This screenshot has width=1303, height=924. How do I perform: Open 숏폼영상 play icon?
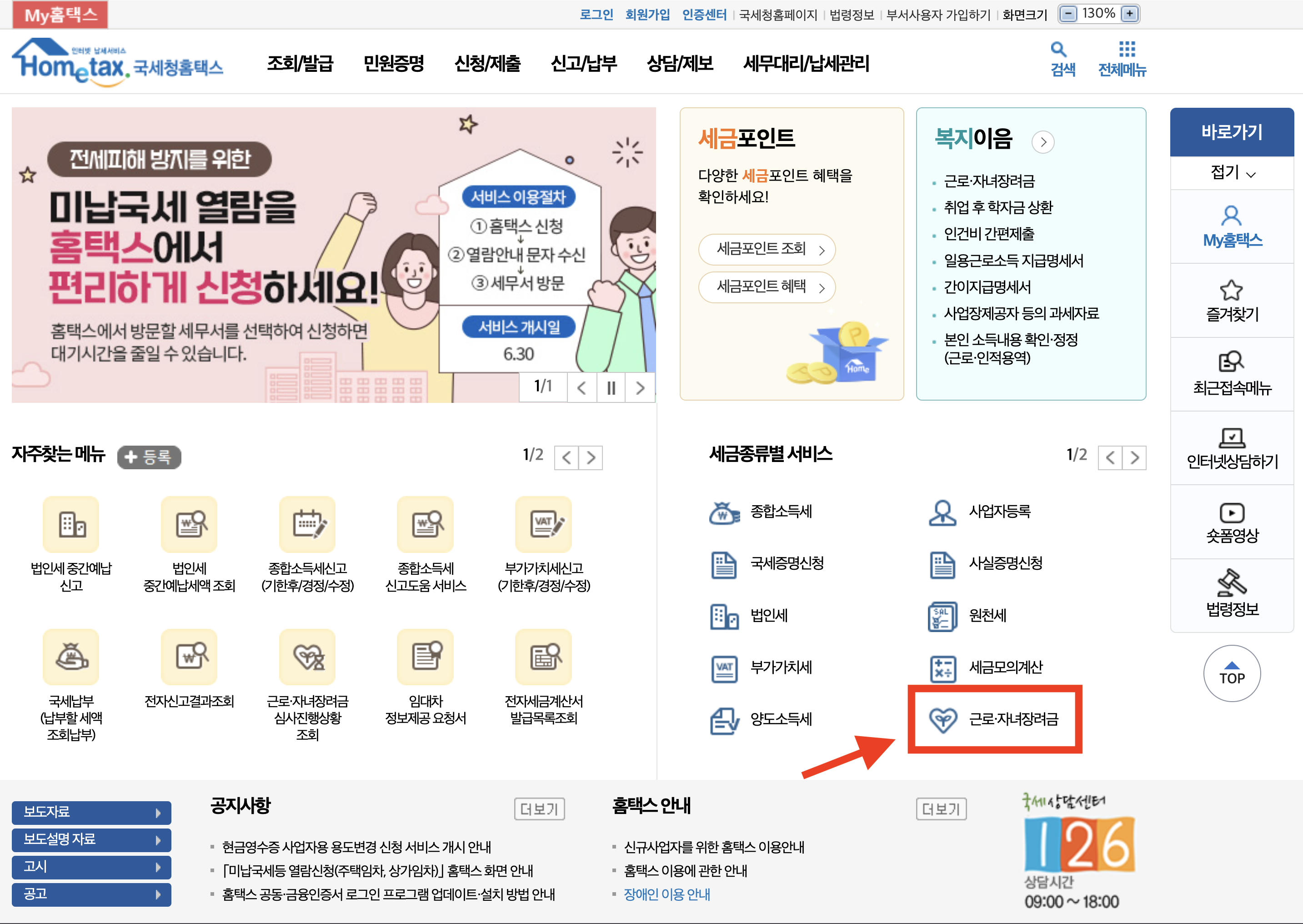[1231, 512]
